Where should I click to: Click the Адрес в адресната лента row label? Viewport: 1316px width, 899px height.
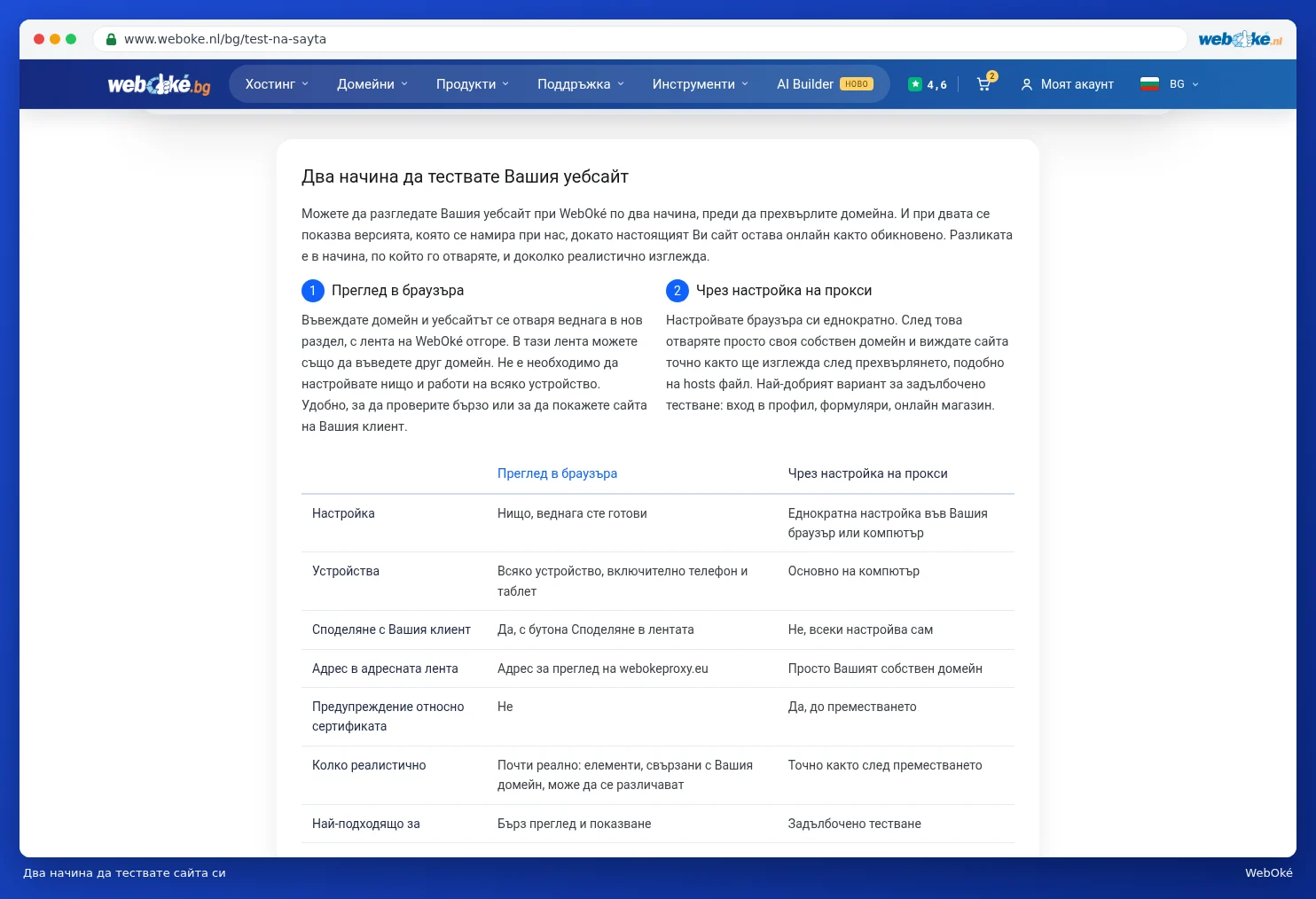tap(385, 668)
